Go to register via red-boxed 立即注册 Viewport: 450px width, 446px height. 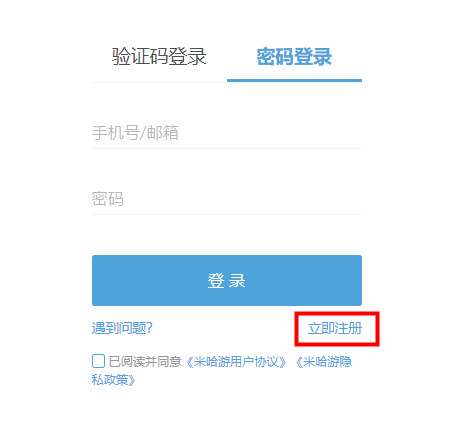(x=335, y=328)
